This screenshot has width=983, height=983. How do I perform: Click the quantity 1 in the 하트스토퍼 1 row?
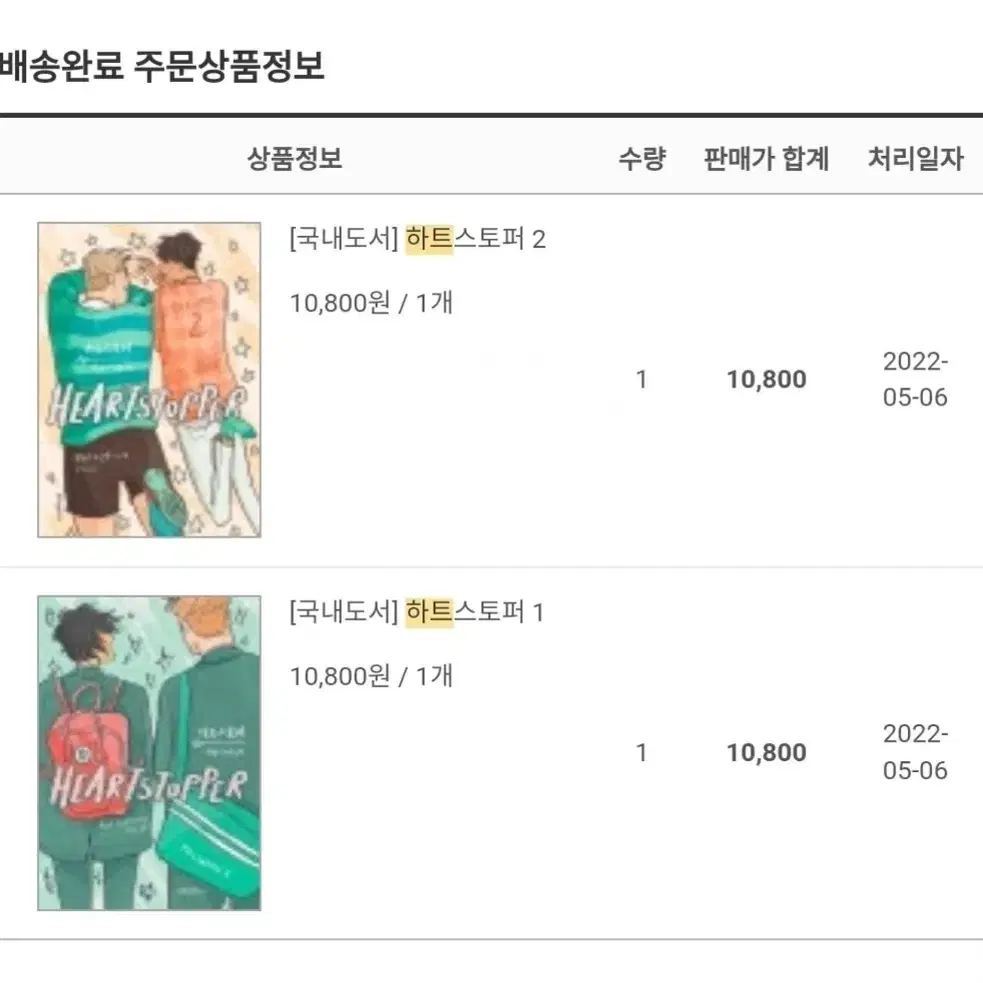[641, 752]
